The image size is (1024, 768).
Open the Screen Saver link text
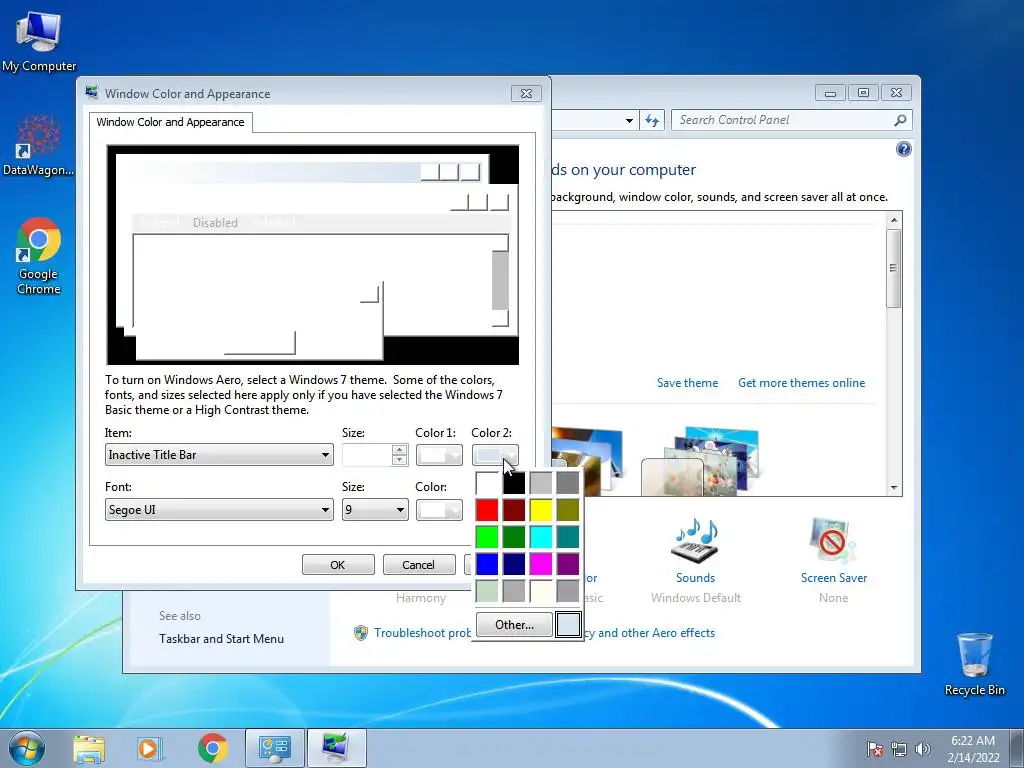[833, 578]
